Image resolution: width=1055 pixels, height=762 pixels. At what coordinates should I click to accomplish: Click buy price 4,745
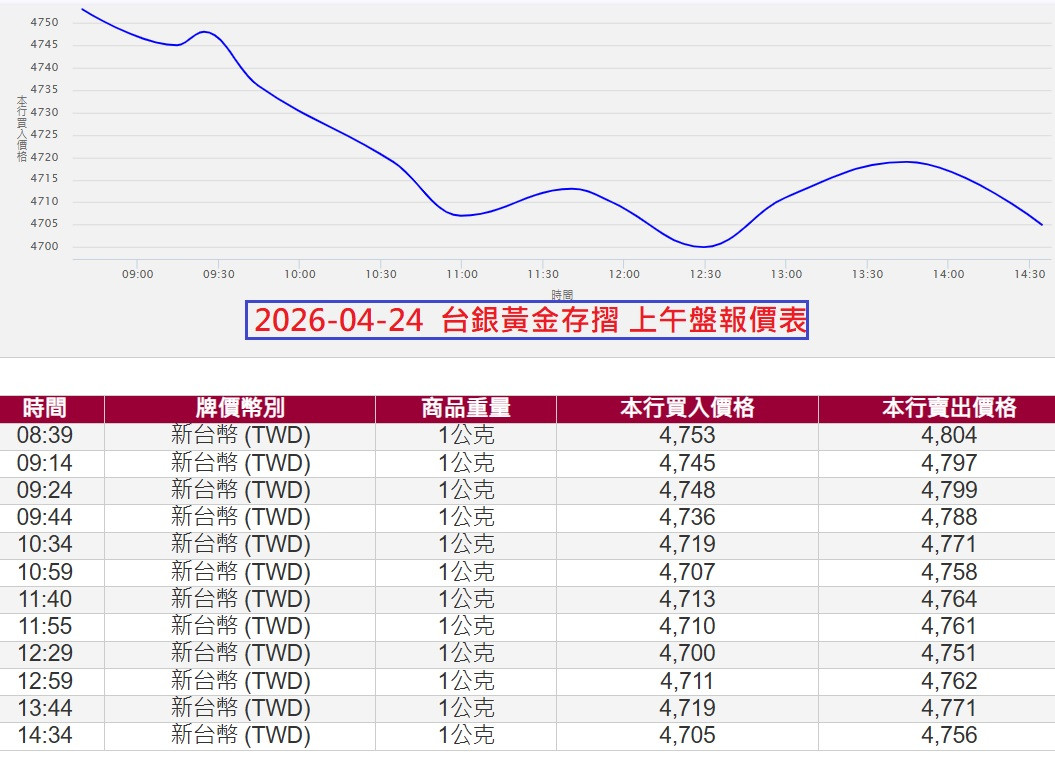(687, 463)
